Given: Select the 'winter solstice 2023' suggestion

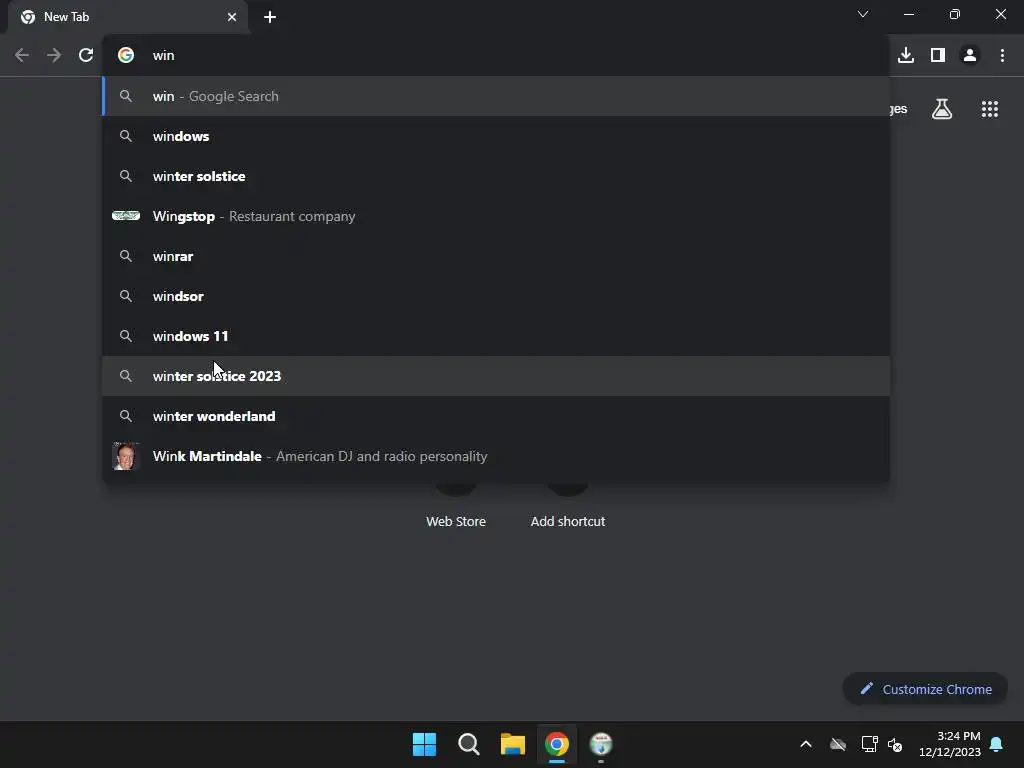Looking at the screenshot, I should (496, 376).
